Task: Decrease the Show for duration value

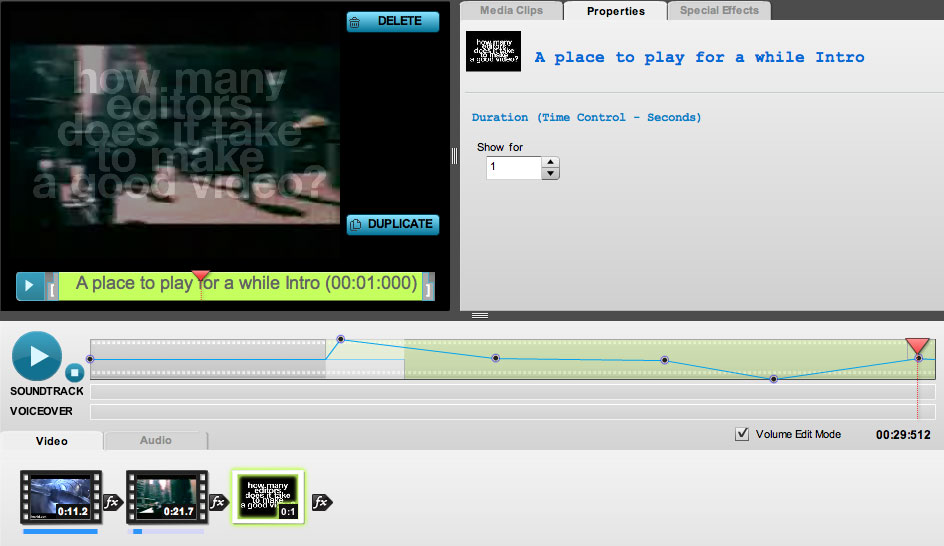Action: coord(550,174)
